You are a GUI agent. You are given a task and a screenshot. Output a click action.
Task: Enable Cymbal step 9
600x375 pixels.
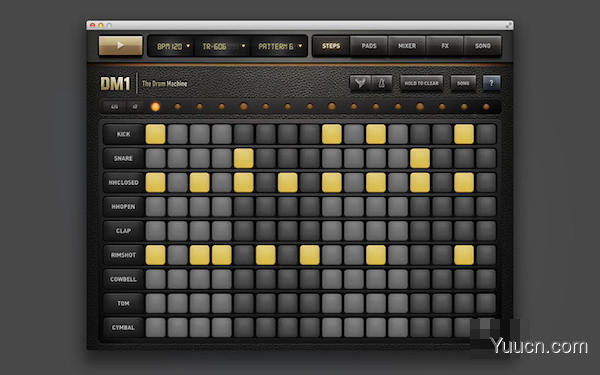tap(332, 328)
